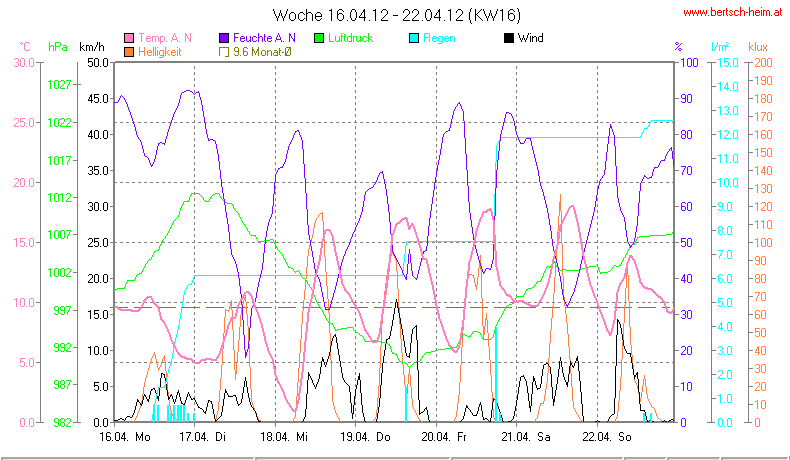
Task: Click the l/m² rain axis unit label
Action: point(720,47)
